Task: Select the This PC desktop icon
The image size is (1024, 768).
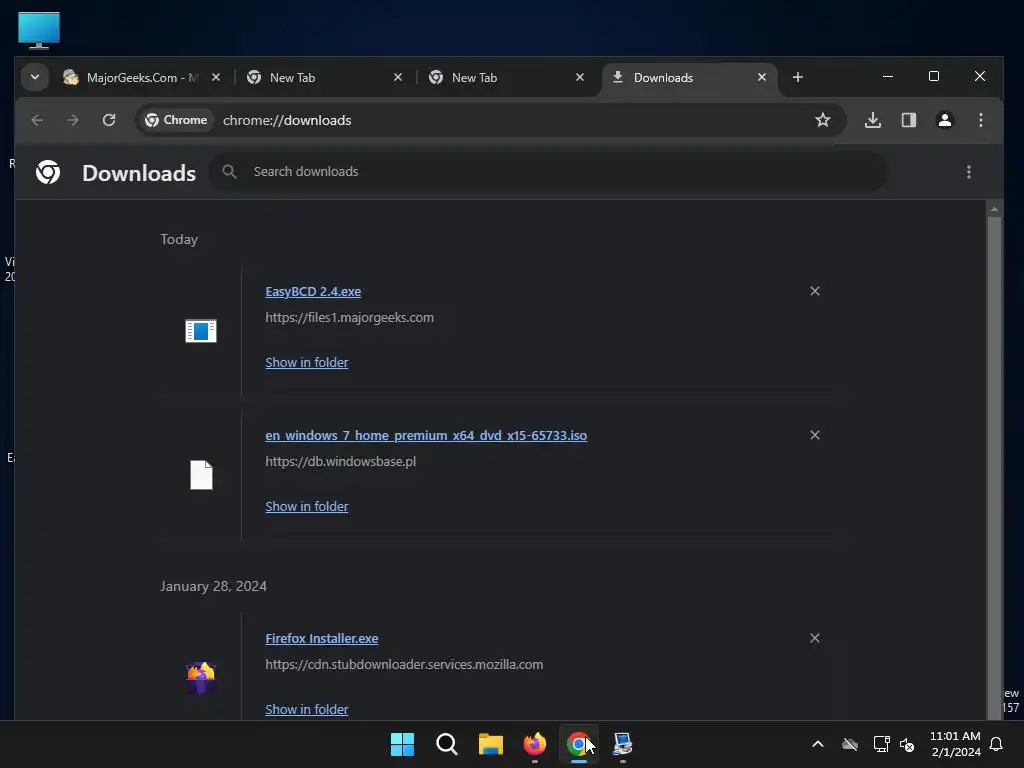Action: (39, 30)
